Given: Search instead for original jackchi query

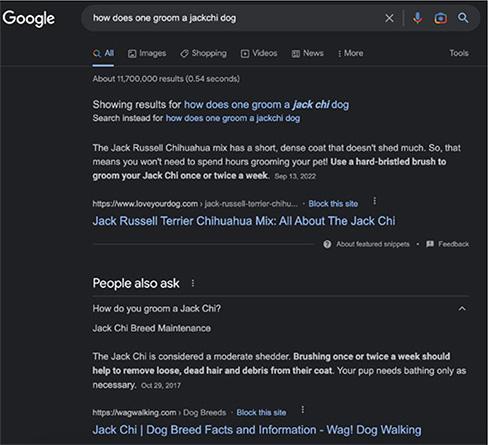Looking at the screenshot, I should (x=233, y=118).
